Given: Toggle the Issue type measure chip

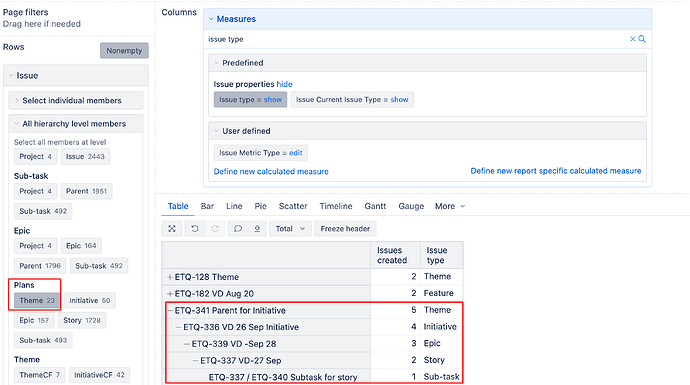Looking at the screenshot, I should pos(250,99).
